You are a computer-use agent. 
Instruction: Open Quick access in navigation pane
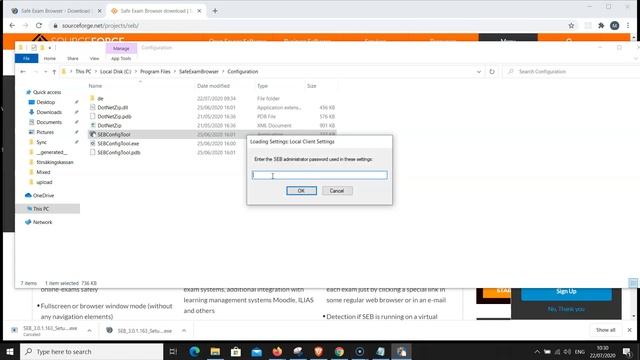pyautogui.click(x=47, y=92)
